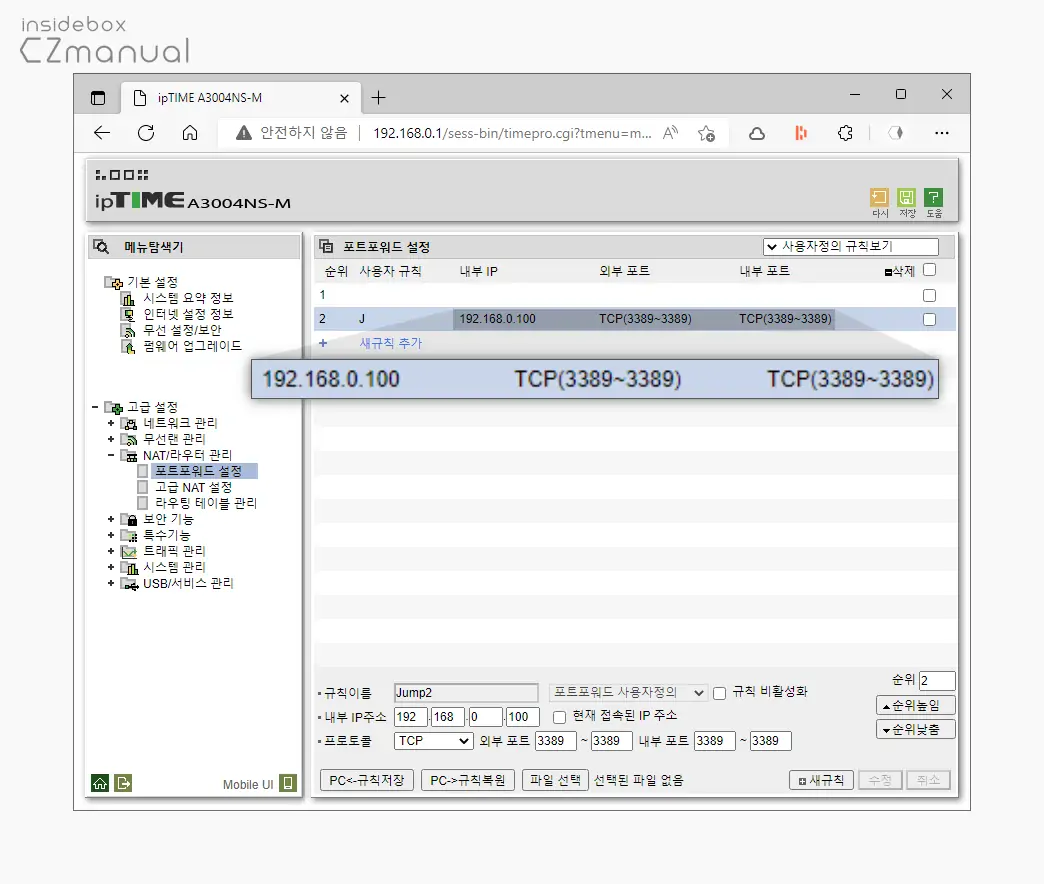Collapse the NAT/라우터 관리 node

click(111, 455)
